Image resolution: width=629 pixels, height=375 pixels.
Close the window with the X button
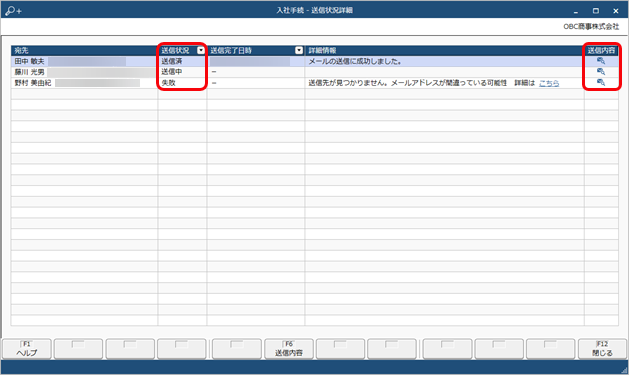point(616,11)
